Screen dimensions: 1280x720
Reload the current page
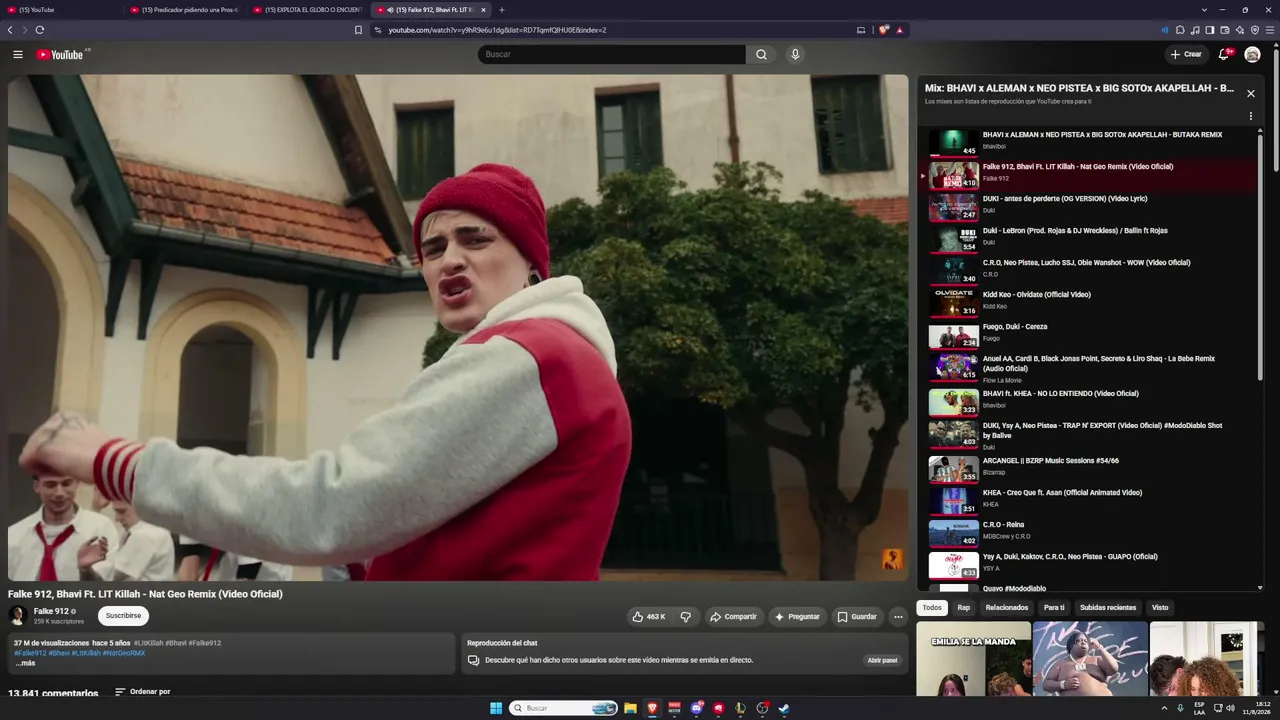pyautogui.click(x=40, y=30)
